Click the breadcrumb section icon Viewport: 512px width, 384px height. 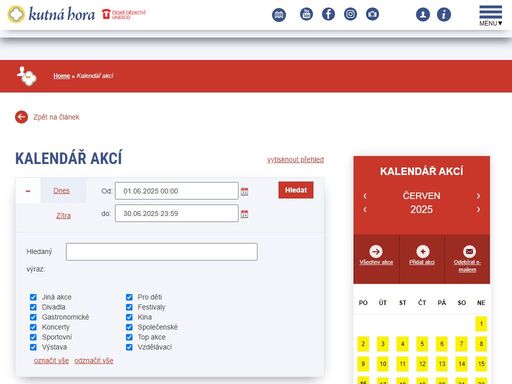coord(27,76)
